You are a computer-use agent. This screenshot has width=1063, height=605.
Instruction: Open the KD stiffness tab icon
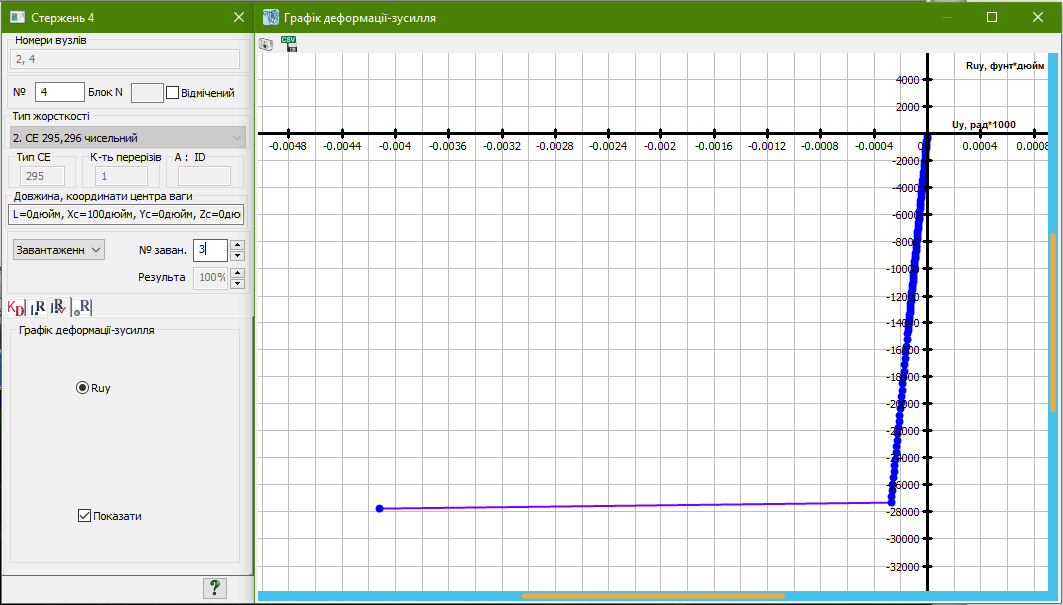[15, 308]
